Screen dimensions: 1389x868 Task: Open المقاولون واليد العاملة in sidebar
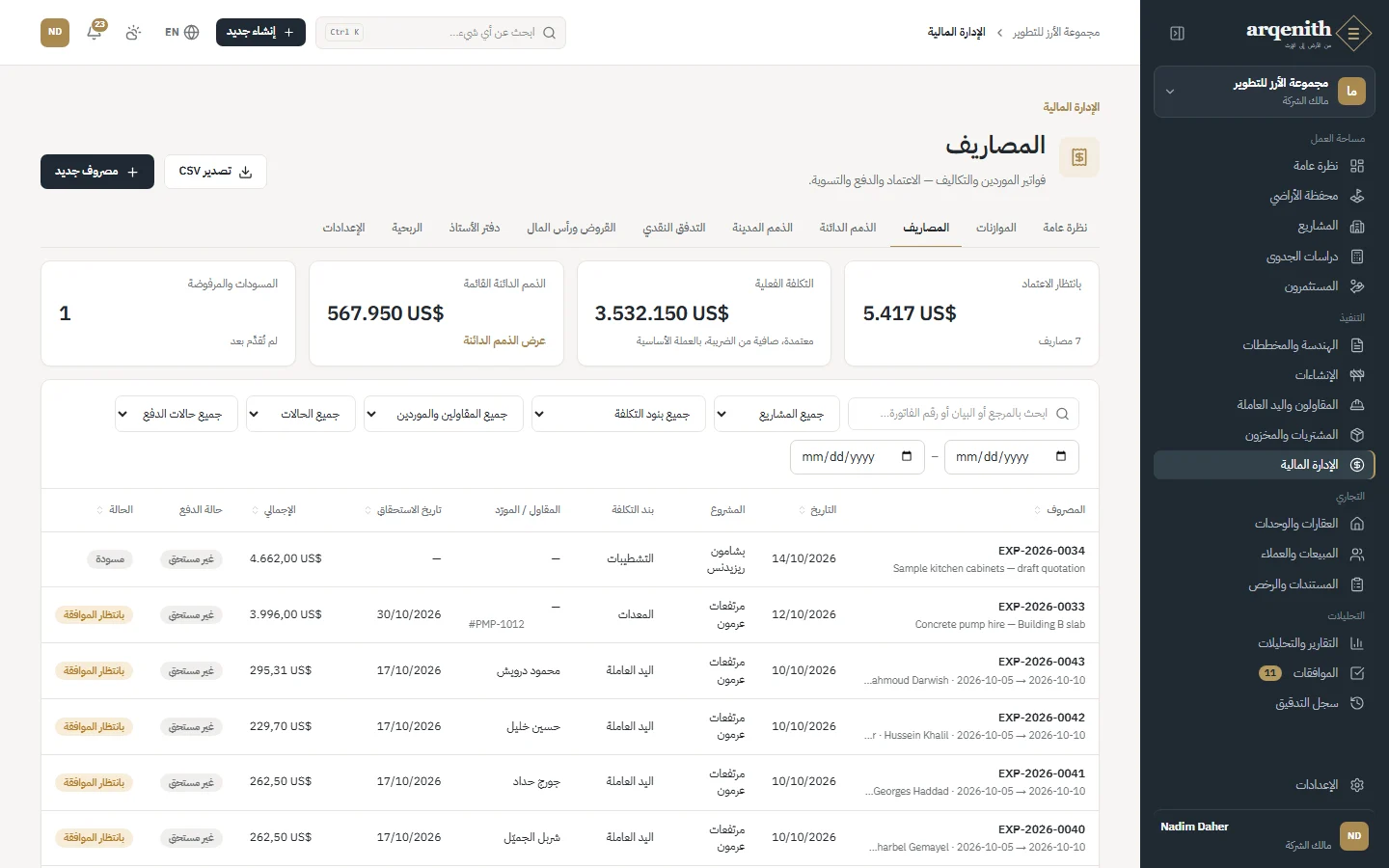tap(1265, 405)
